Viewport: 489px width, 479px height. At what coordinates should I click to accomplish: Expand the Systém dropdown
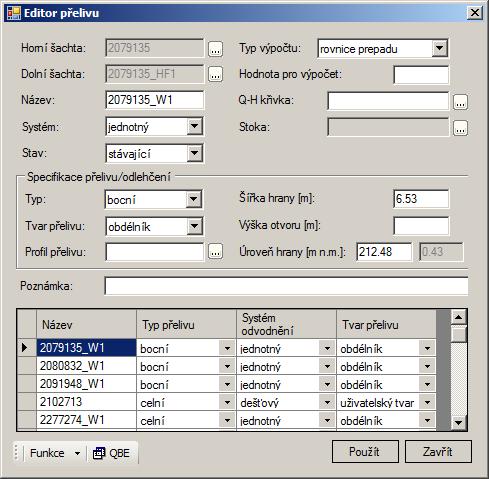(194, 126)
